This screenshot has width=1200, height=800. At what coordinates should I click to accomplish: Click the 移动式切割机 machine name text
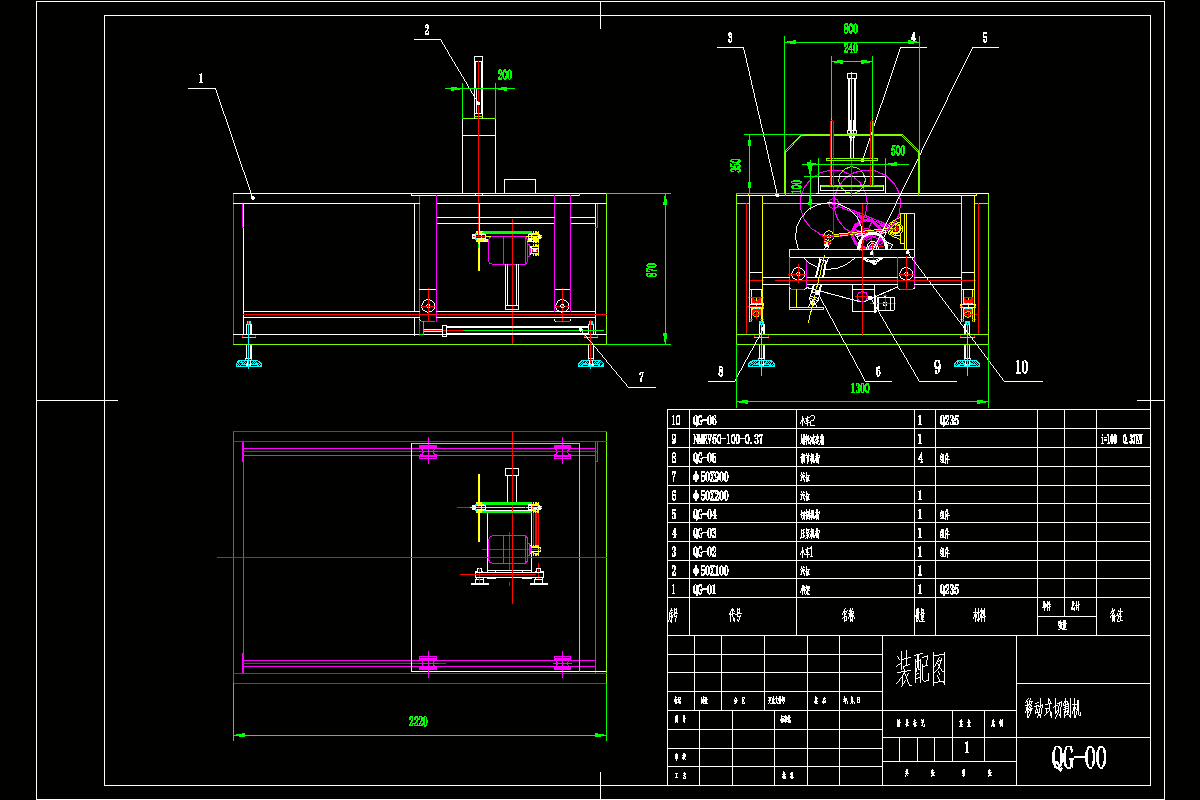[x=1053, y=708]
